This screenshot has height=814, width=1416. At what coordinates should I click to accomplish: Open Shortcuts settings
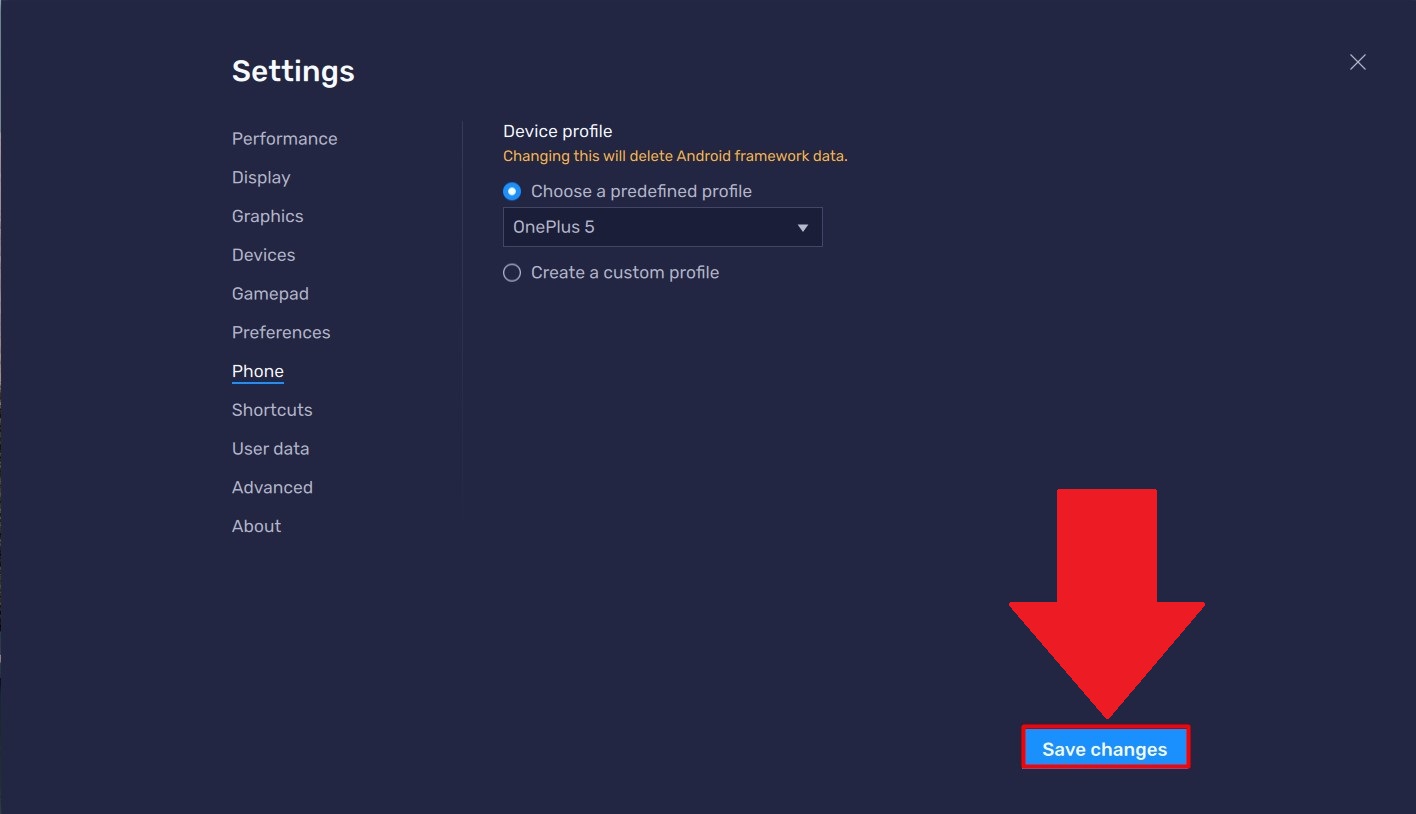(272, 410)
